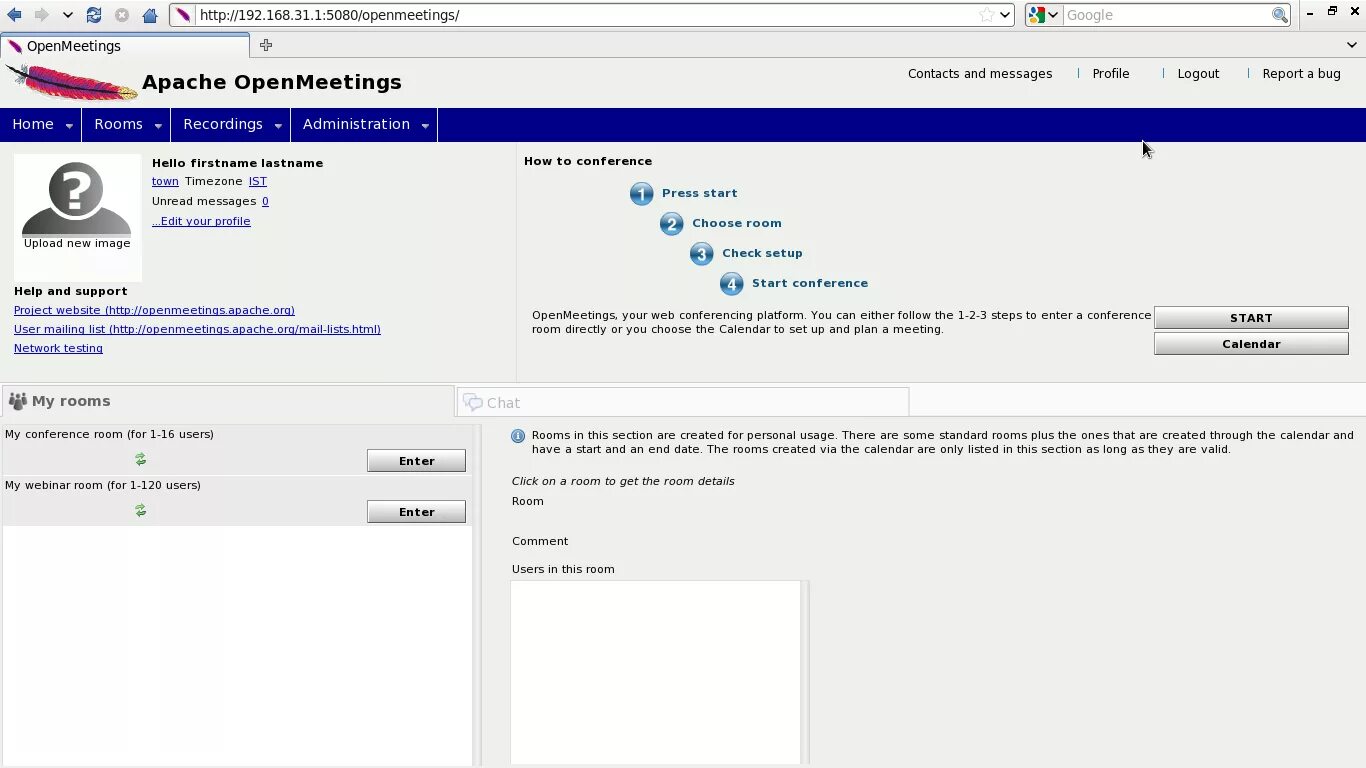Open a new tab with the plus icon
The height and width of the screenshot is (768, 1366).
click(x=266, y=45)
